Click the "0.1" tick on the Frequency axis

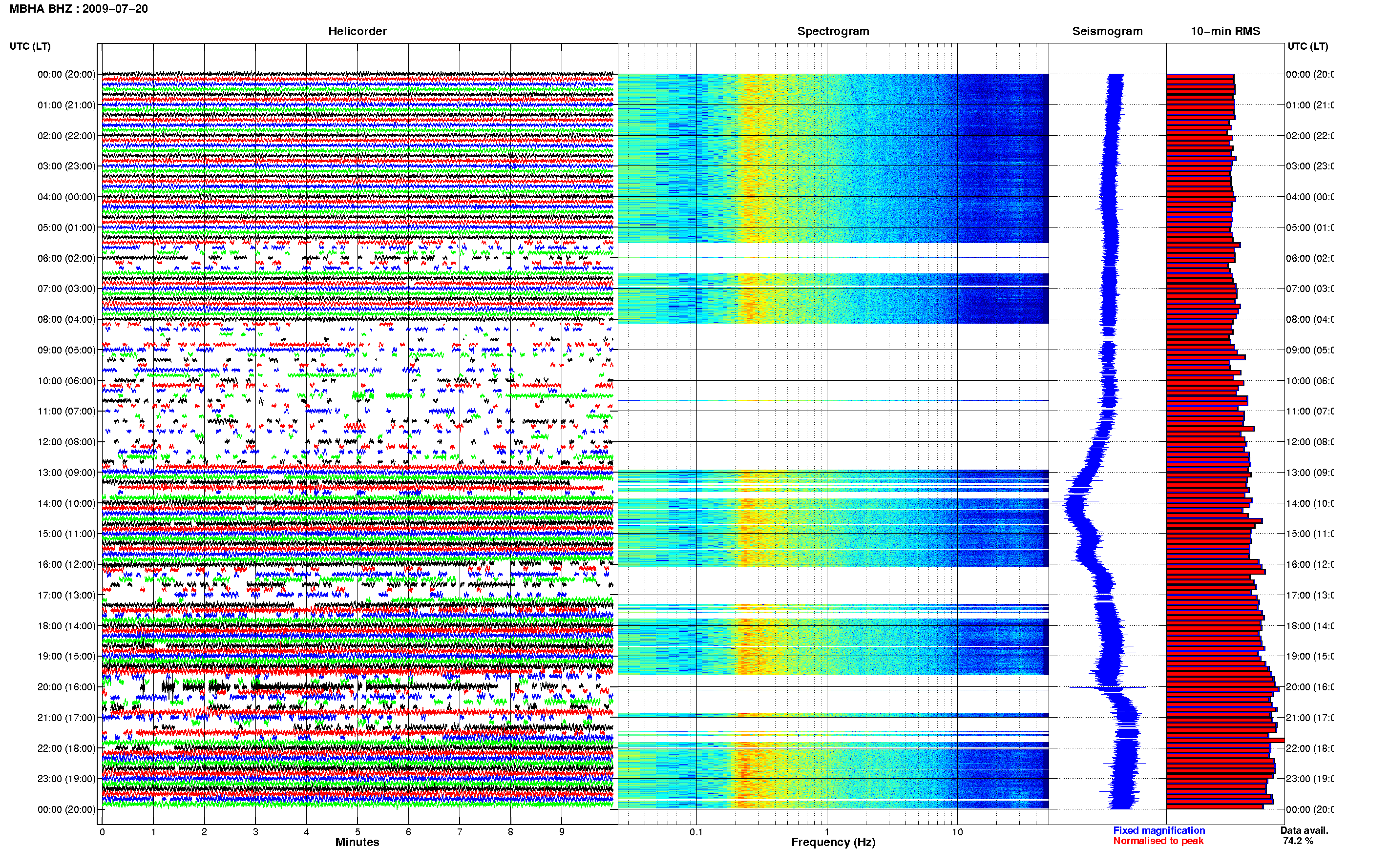click(x=696, y=832)
